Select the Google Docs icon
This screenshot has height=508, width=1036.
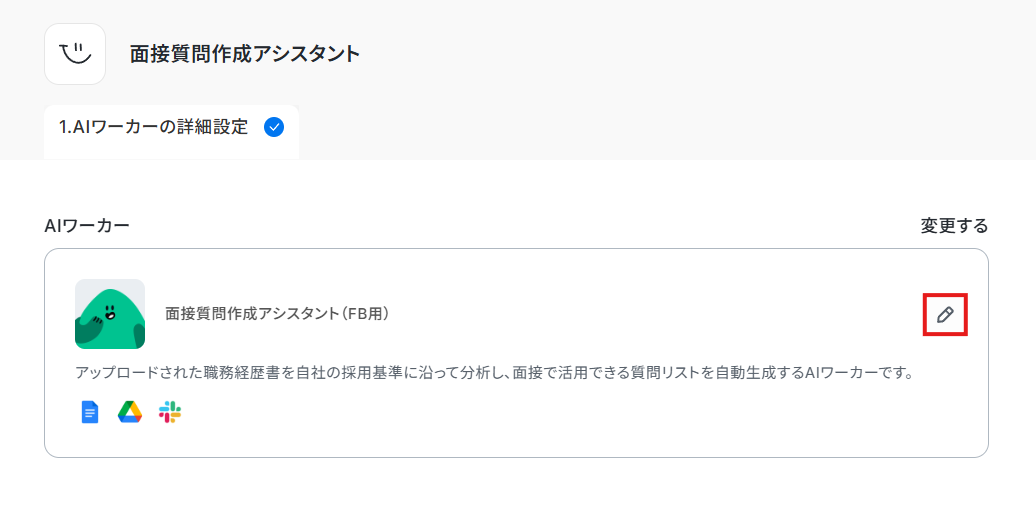point(90,413)
